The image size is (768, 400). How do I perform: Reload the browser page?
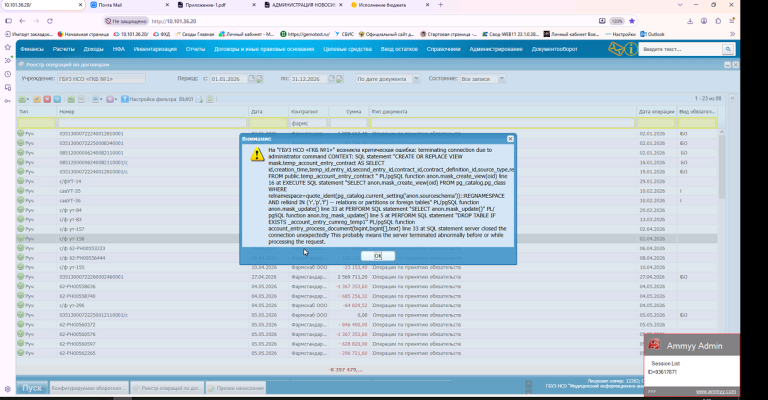click(49, 21)
